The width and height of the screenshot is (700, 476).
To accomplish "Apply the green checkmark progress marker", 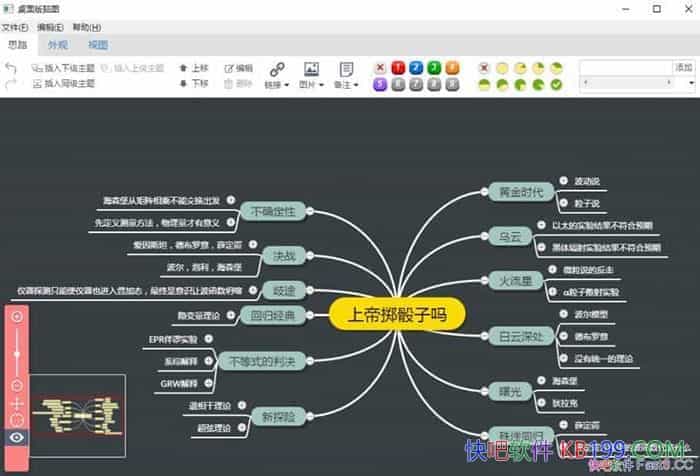I will tap(557, 85).
